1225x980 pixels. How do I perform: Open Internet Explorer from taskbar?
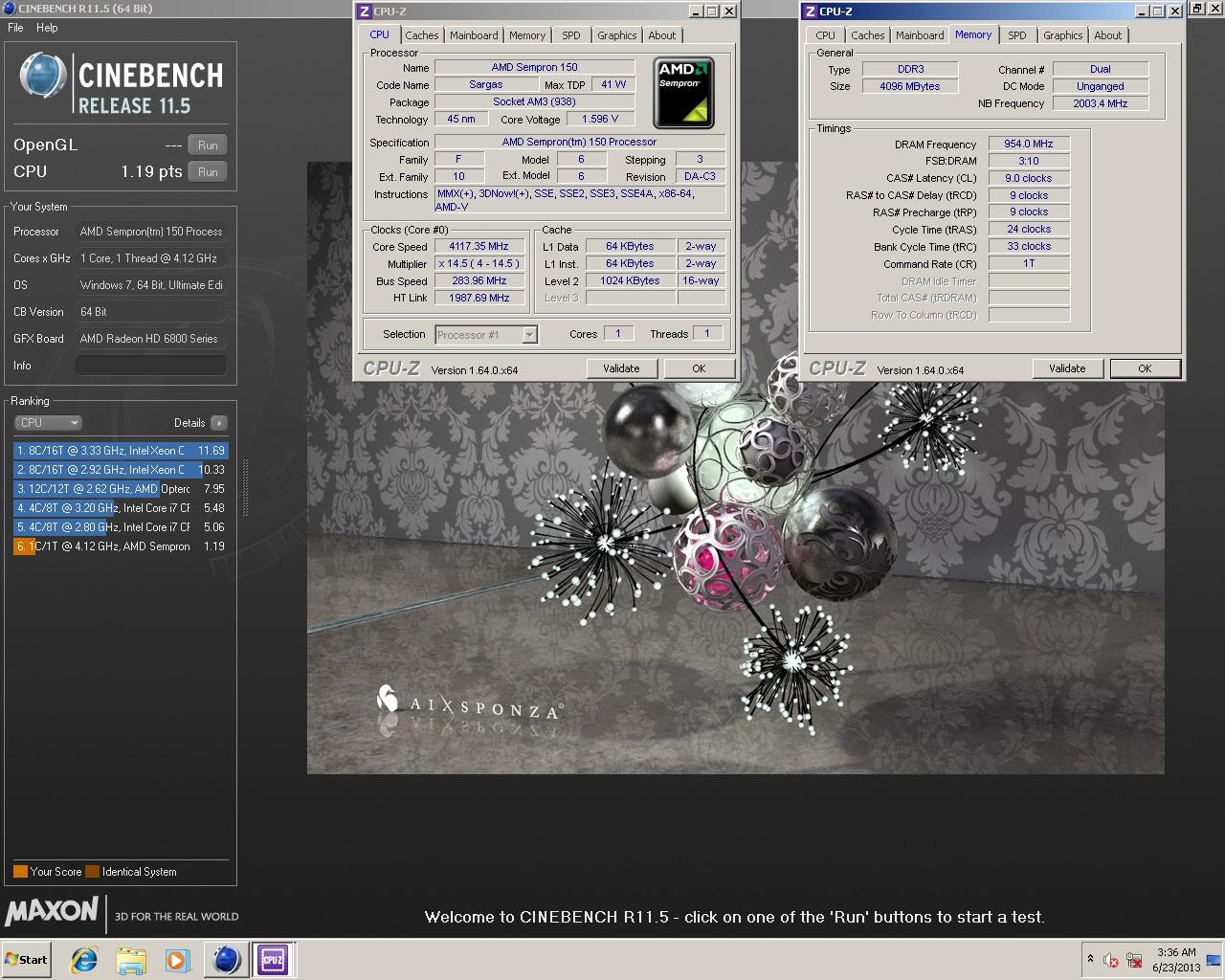[84, 960]
